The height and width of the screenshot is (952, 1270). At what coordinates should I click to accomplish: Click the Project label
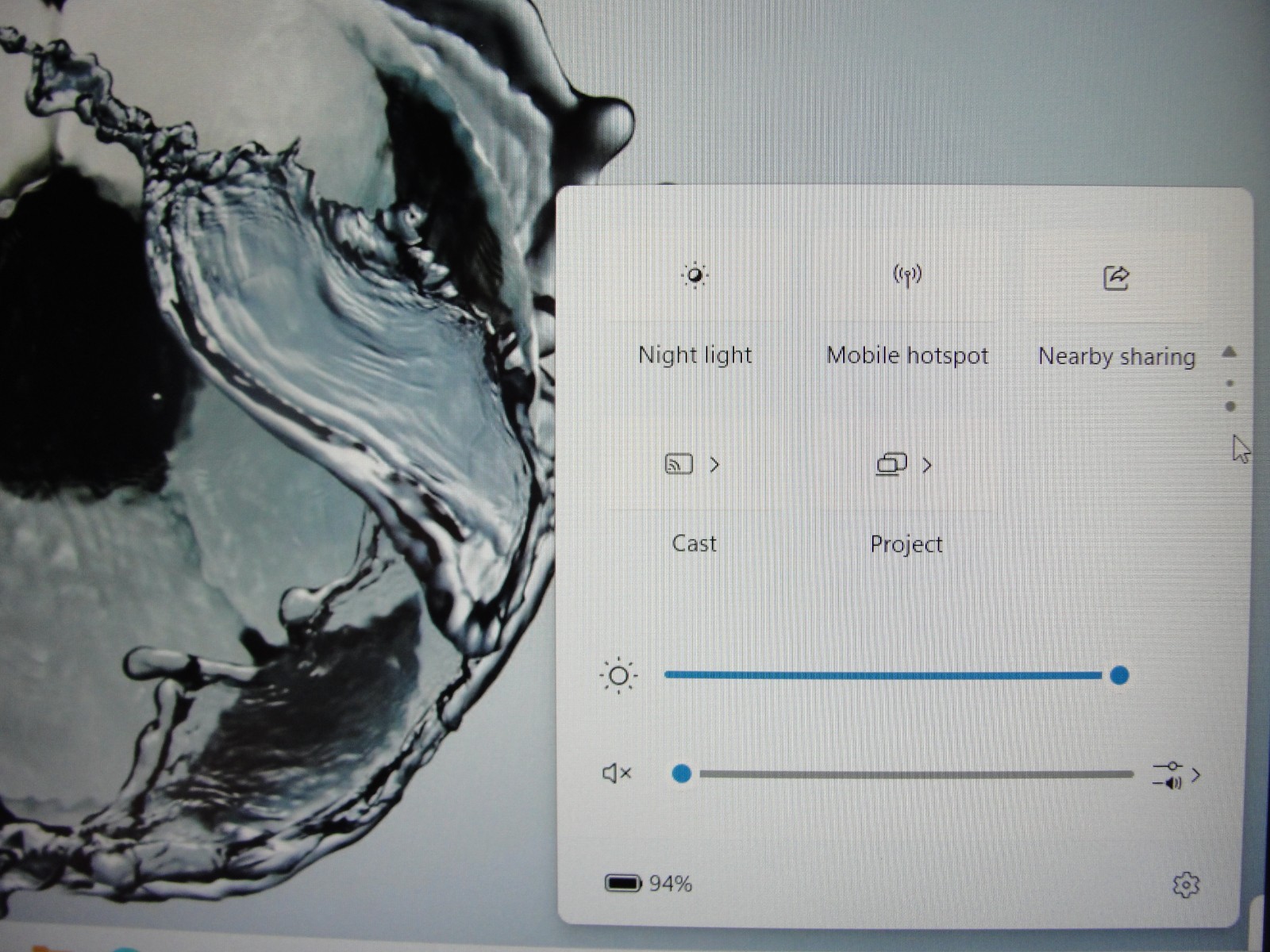click(906, 544)
